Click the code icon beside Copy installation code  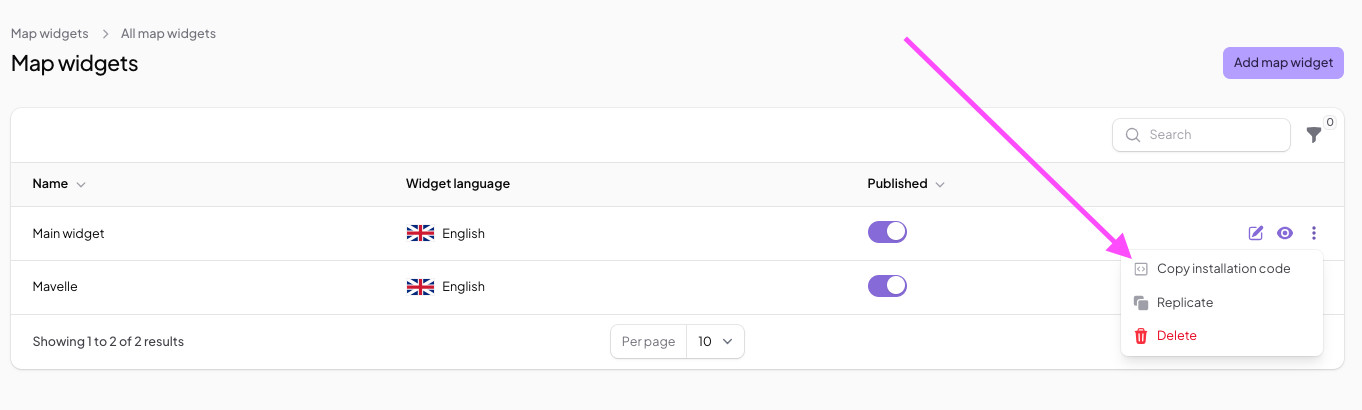(1140, 269)
